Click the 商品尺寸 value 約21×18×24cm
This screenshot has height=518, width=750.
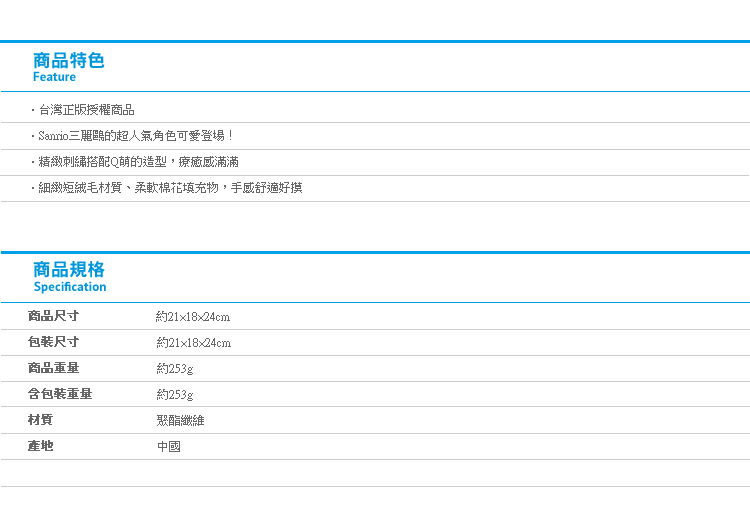[193, 317]
